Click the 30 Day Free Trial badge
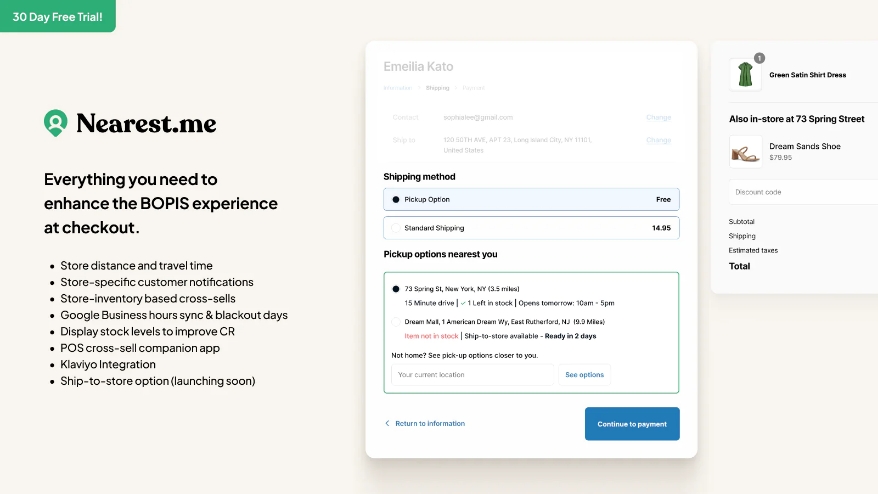The width and height of the screenshot is (878, 494). pyautogui.click(x=57, y=16)
